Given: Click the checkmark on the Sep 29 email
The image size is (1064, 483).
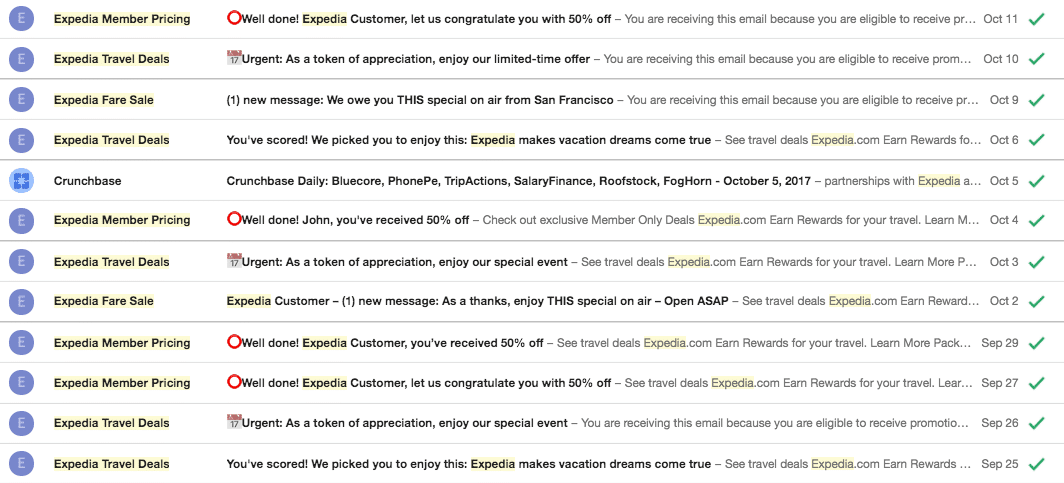Looking at the screenshot, I should coord(1036,343).
